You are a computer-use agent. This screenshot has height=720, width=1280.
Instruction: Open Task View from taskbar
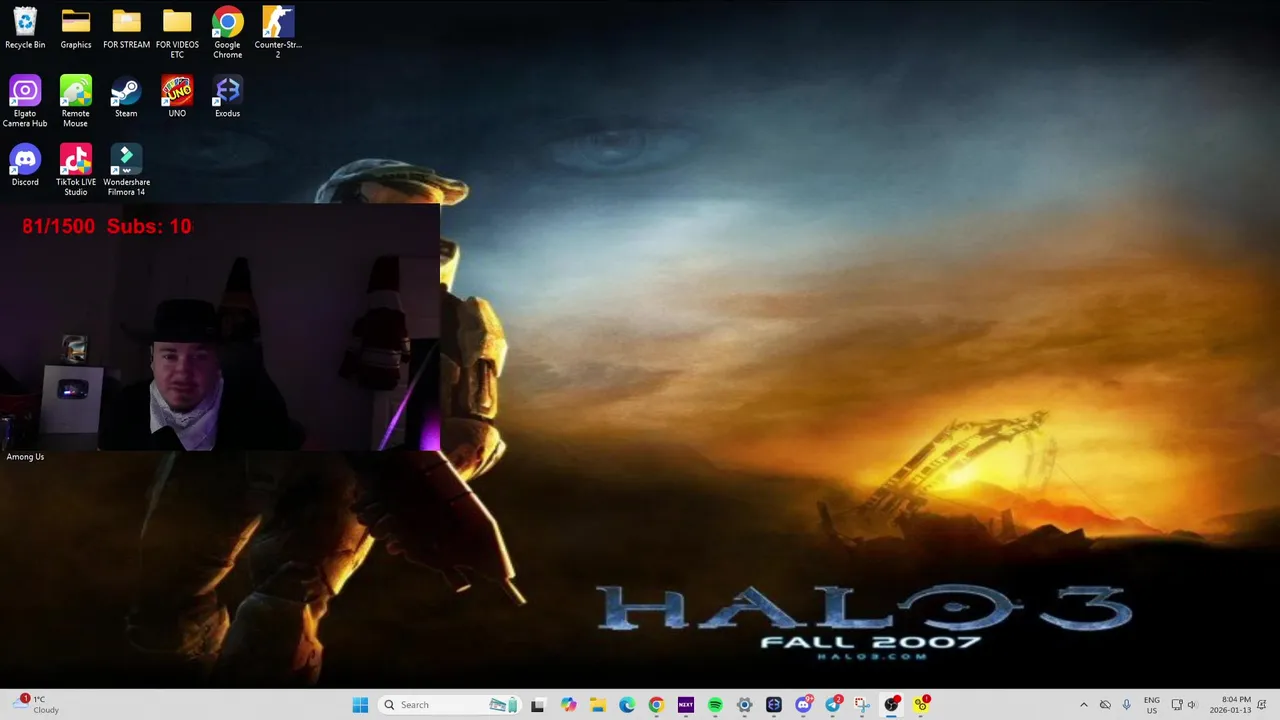point(537,705)
